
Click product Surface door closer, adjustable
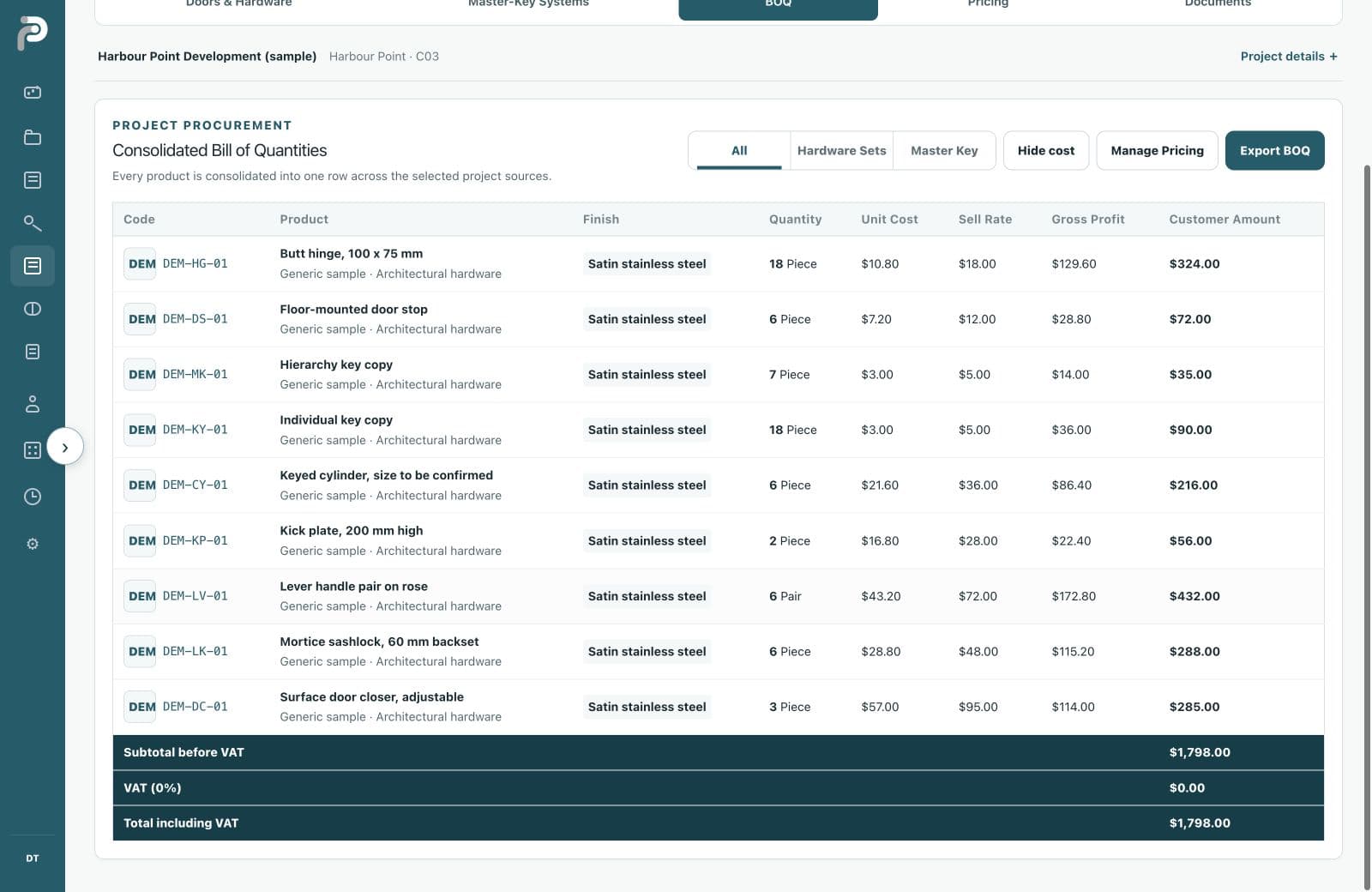(371, 697)
